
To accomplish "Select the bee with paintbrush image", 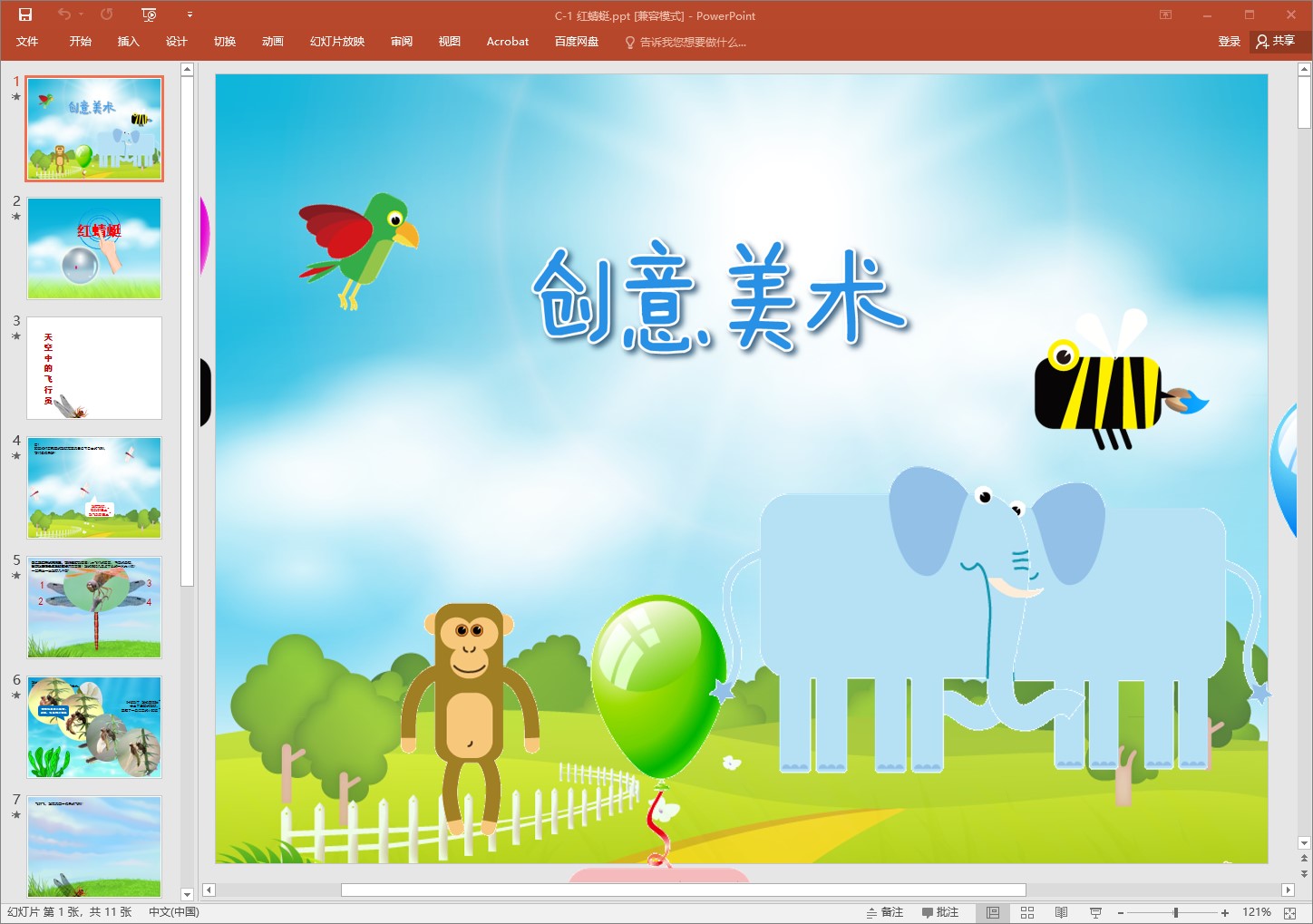I will [x=1121, y=381].
